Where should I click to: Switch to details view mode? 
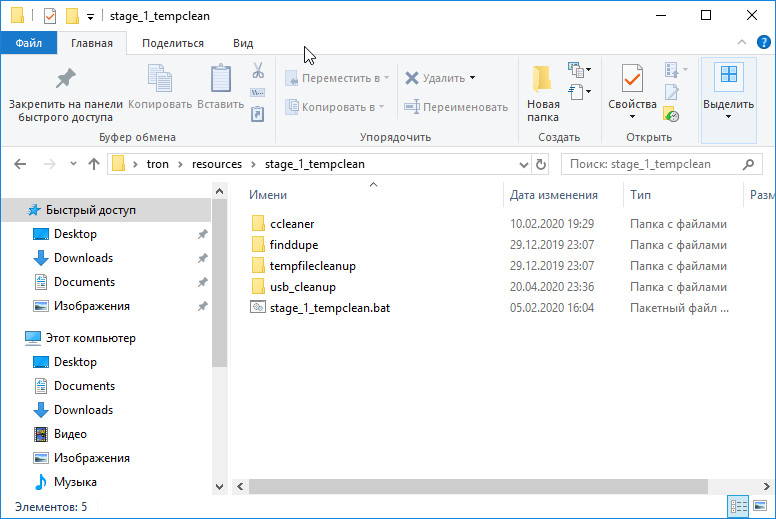pos(739,507)
